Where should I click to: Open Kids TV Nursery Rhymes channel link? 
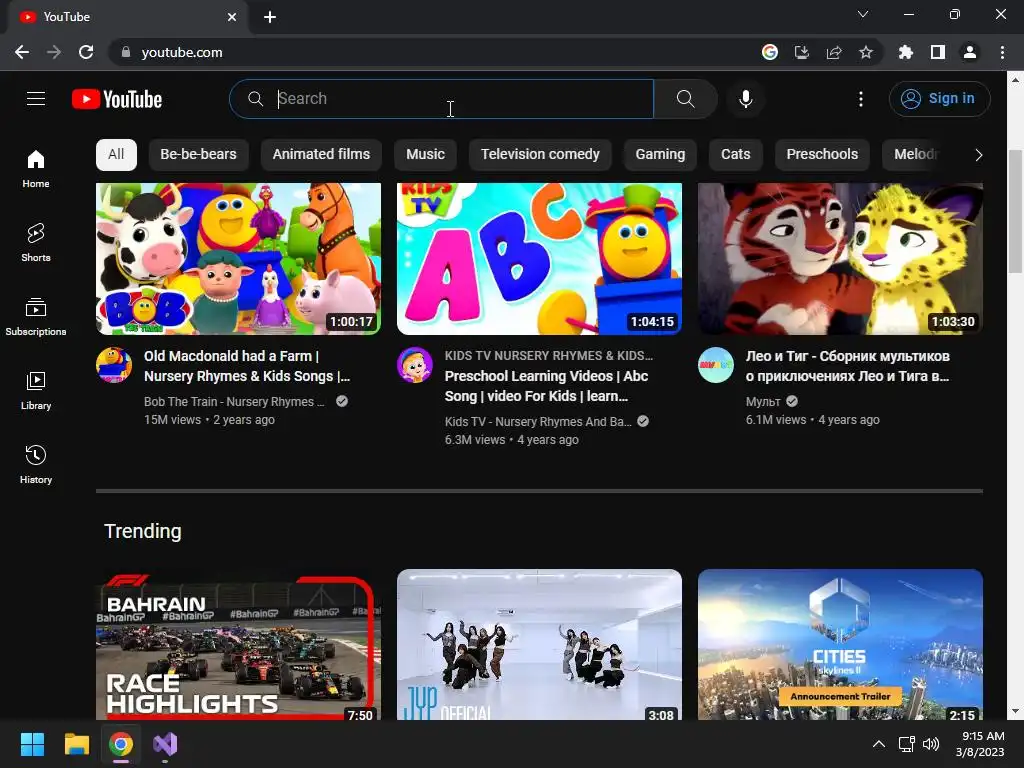click(537, 422)
